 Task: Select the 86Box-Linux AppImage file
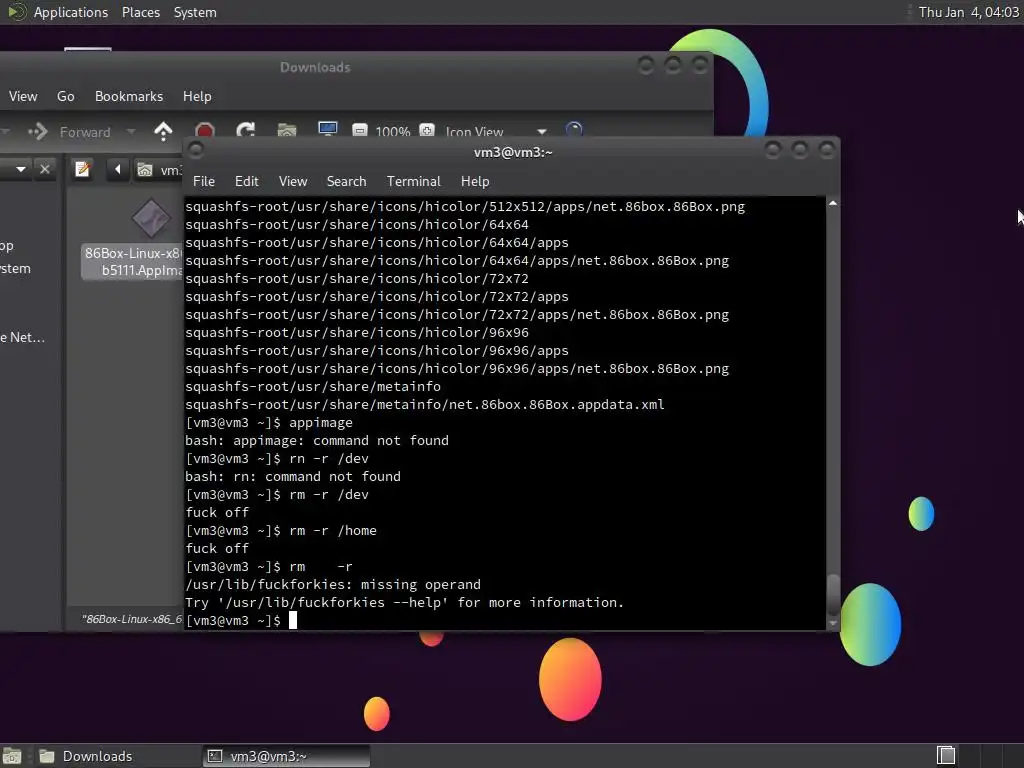click(151, 218)
